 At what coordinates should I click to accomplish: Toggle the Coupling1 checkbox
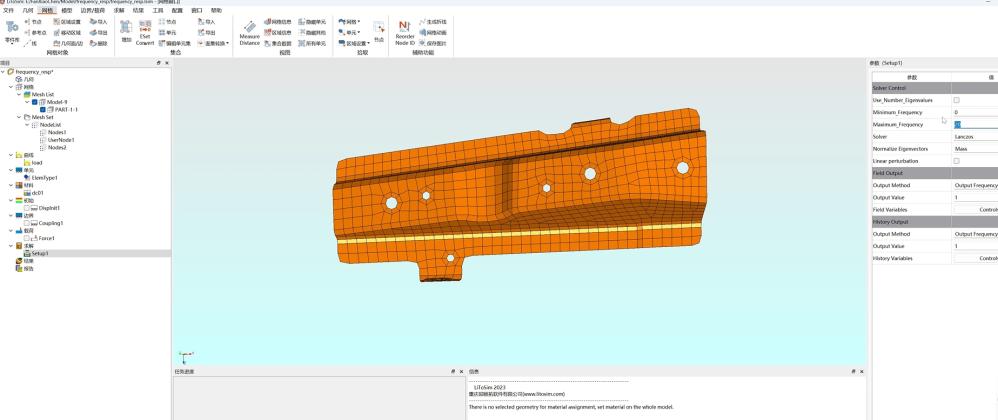[x=27, y=223]
